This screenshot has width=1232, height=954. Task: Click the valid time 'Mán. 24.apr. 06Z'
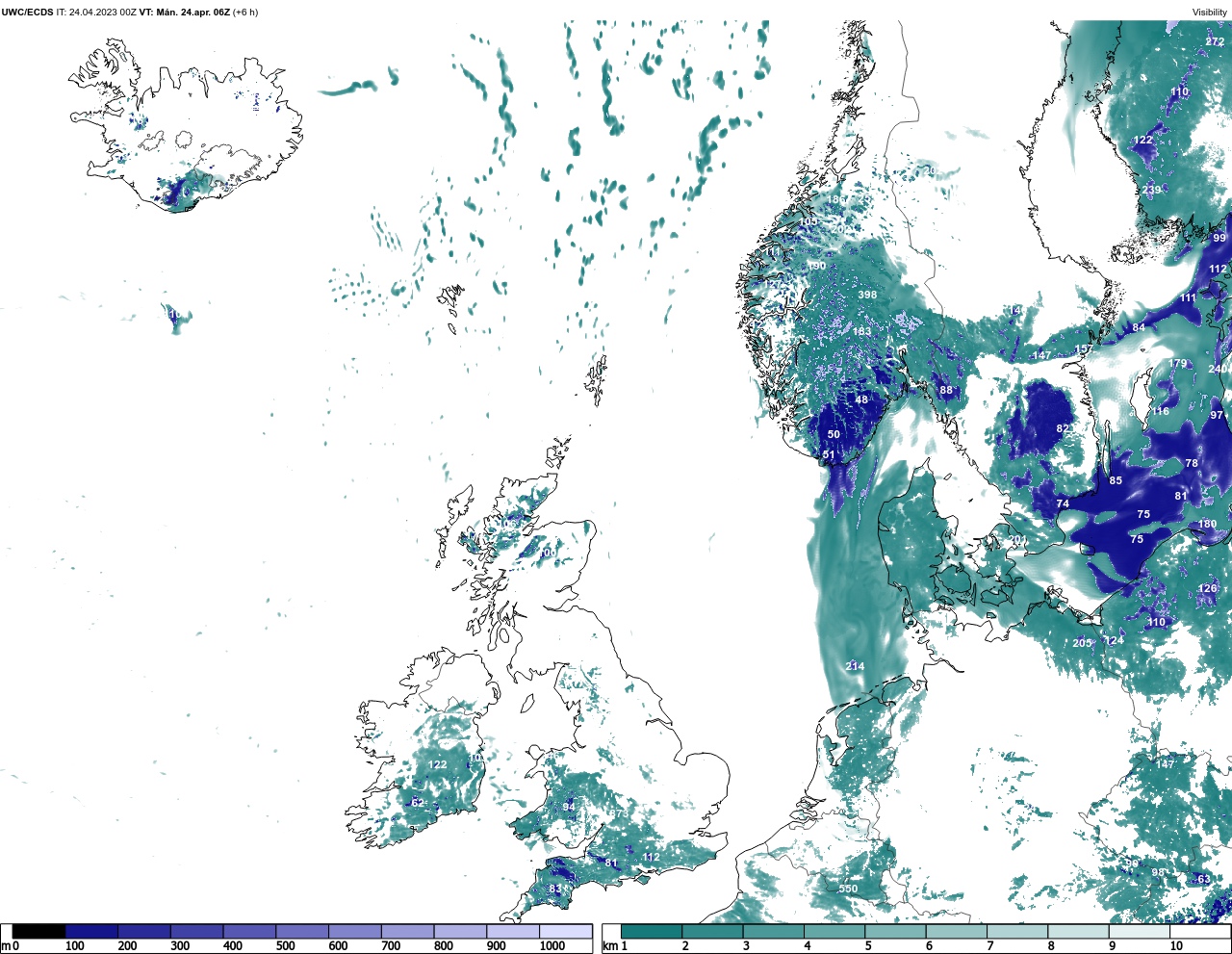pos(193,12)
